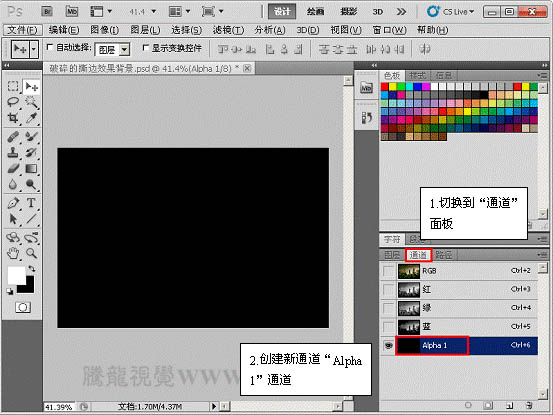Save selection as channel

click(x=488, y=405)
